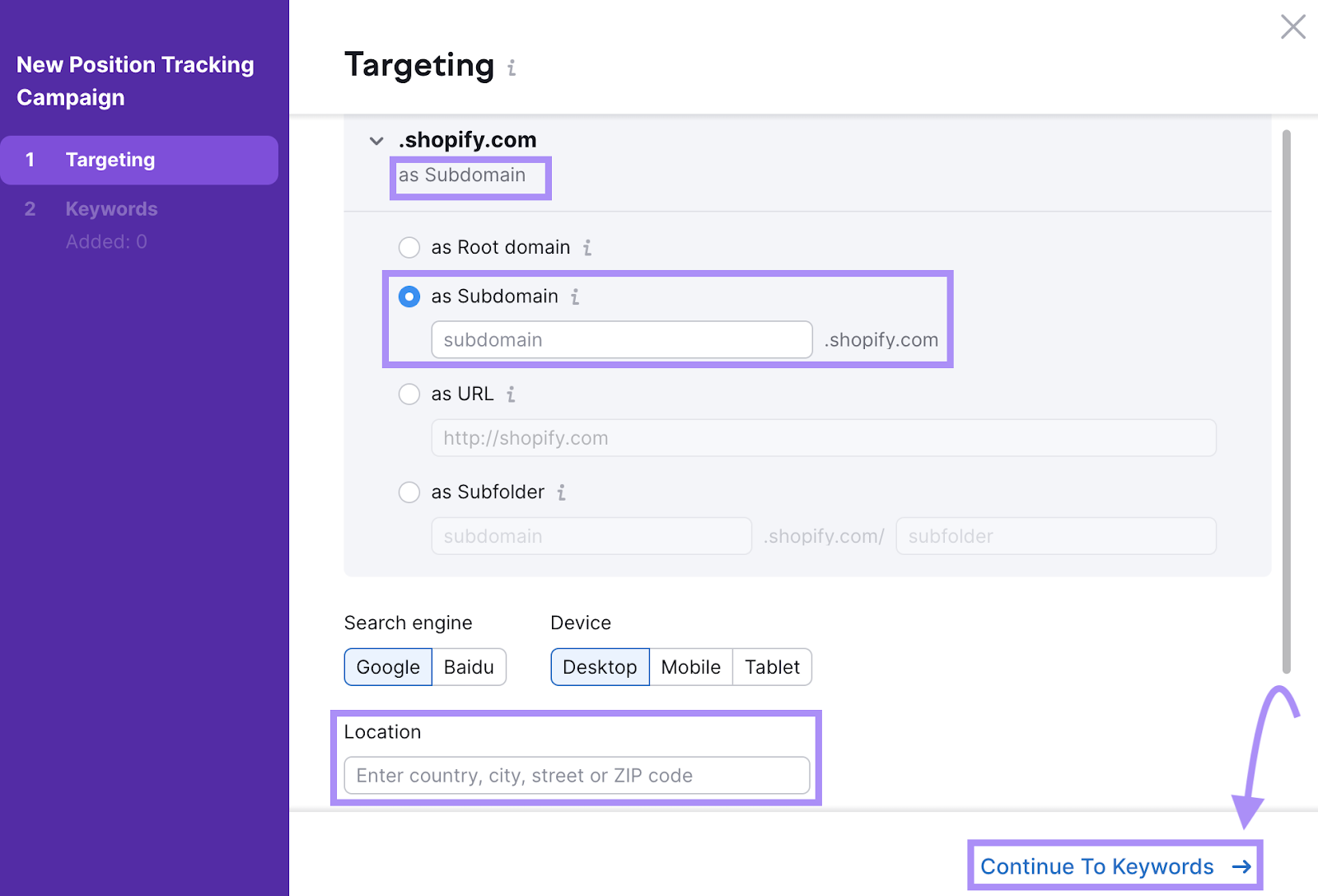The width and height of the screenshot is (1318, 896).
Task: Select the "as Subfolder" radio button
Action: [x=409, y=492]
